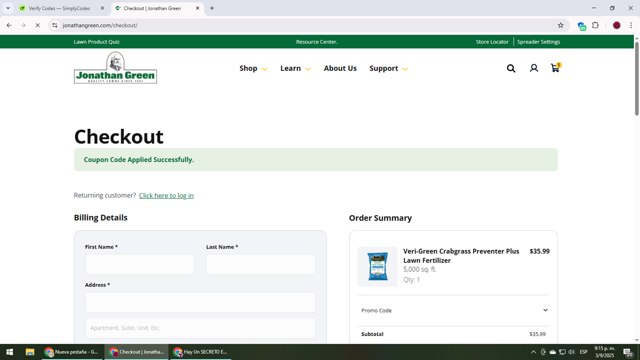Image resolution: width=640 pixels, height=360 pixels.
Task: Click the SimplyCodes extension icon
Action: coord(582,26)
